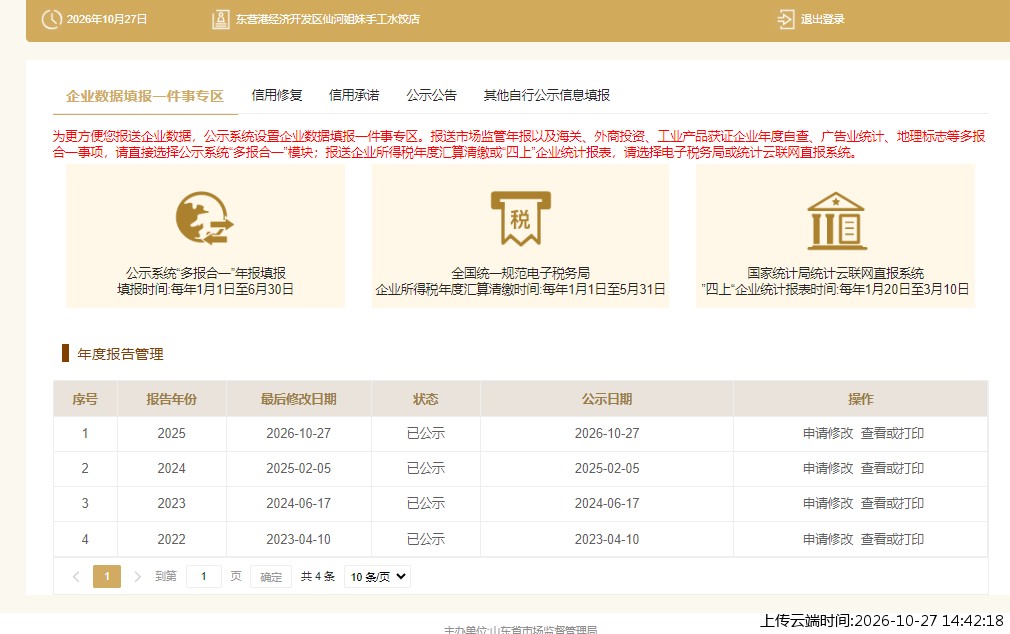Click publication date 2023-04-10
The height and width of the screenshot is (634, 1010).
(x=607, y=539)
